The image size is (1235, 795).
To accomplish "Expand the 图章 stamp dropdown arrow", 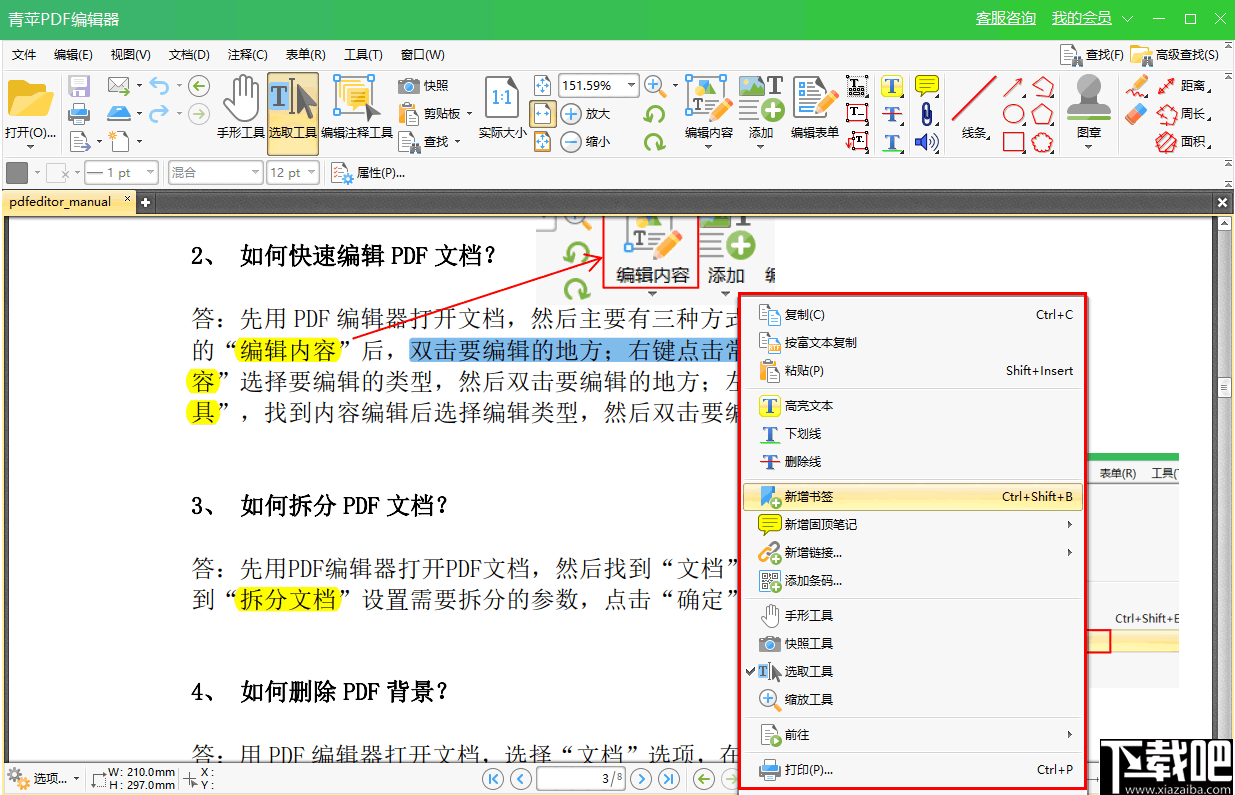I will tap(1089, 148).
